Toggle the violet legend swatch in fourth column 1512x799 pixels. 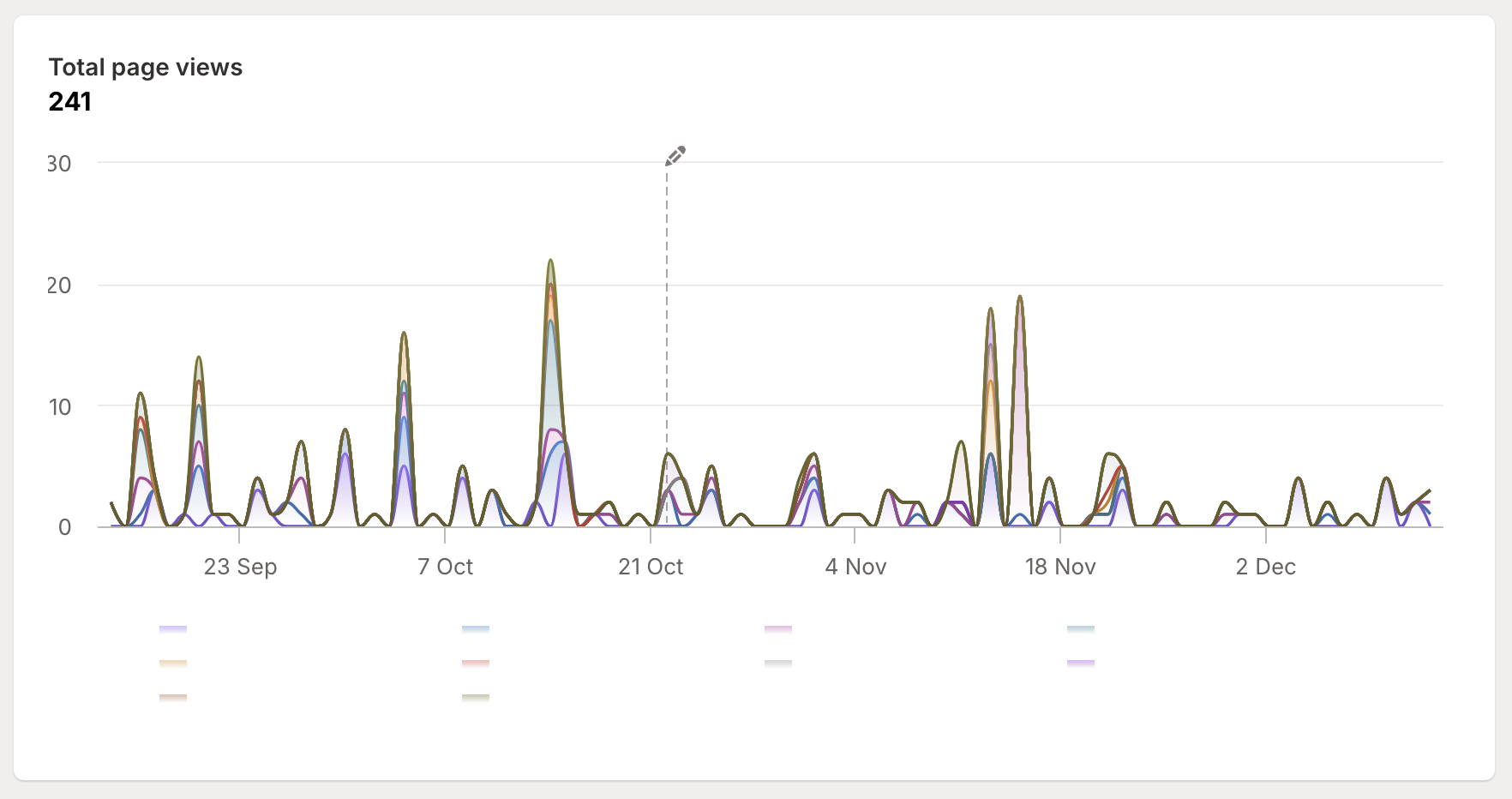tap(1079, 662)
